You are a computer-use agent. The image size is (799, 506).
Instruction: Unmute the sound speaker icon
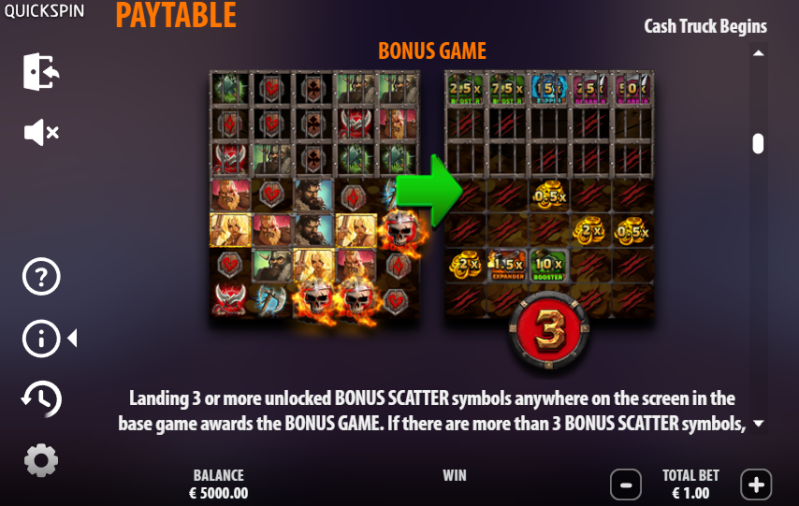[41, 132]
